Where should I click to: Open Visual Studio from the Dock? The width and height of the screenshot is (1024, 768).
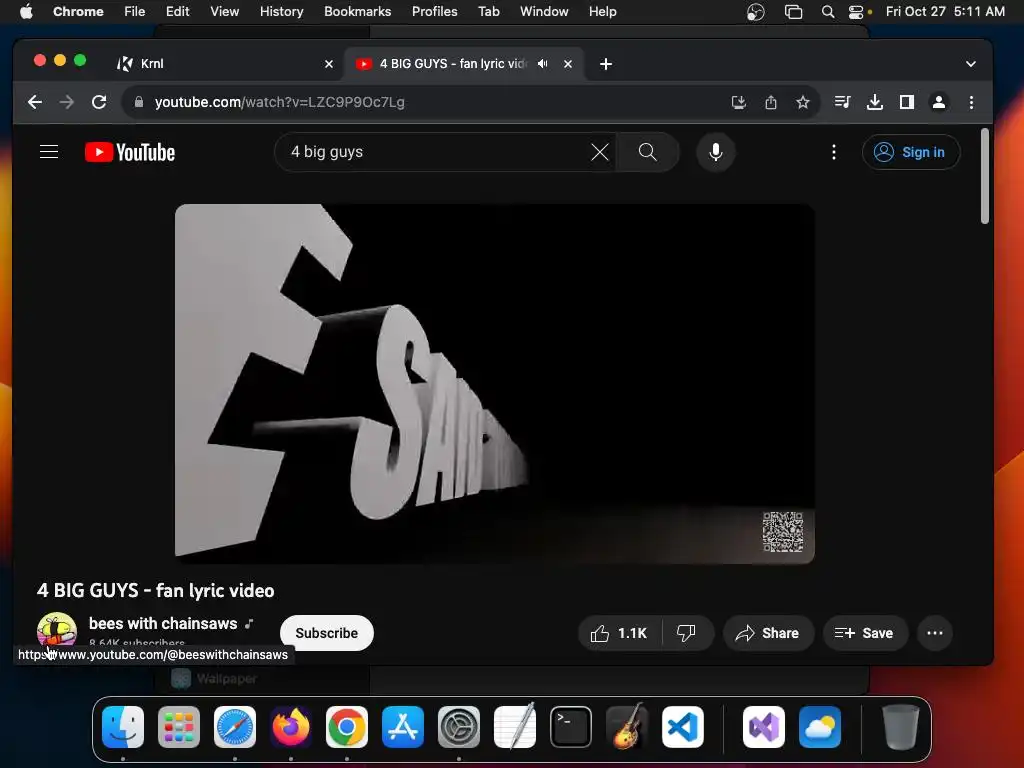(764, 727)
